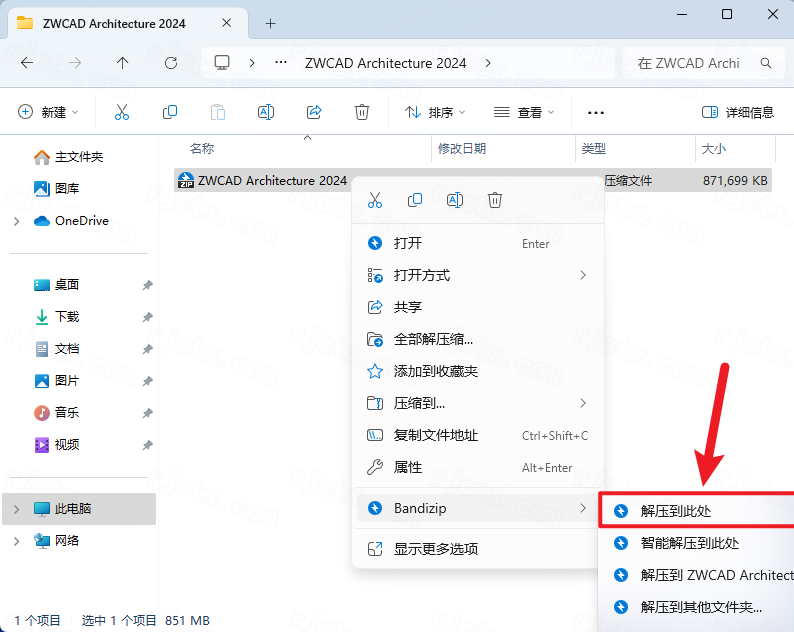Image resolution: width=794 pixels, height=632 pixels.
Task: Expand the 此电脑 tree node
Action: click(x=16, y=509)
